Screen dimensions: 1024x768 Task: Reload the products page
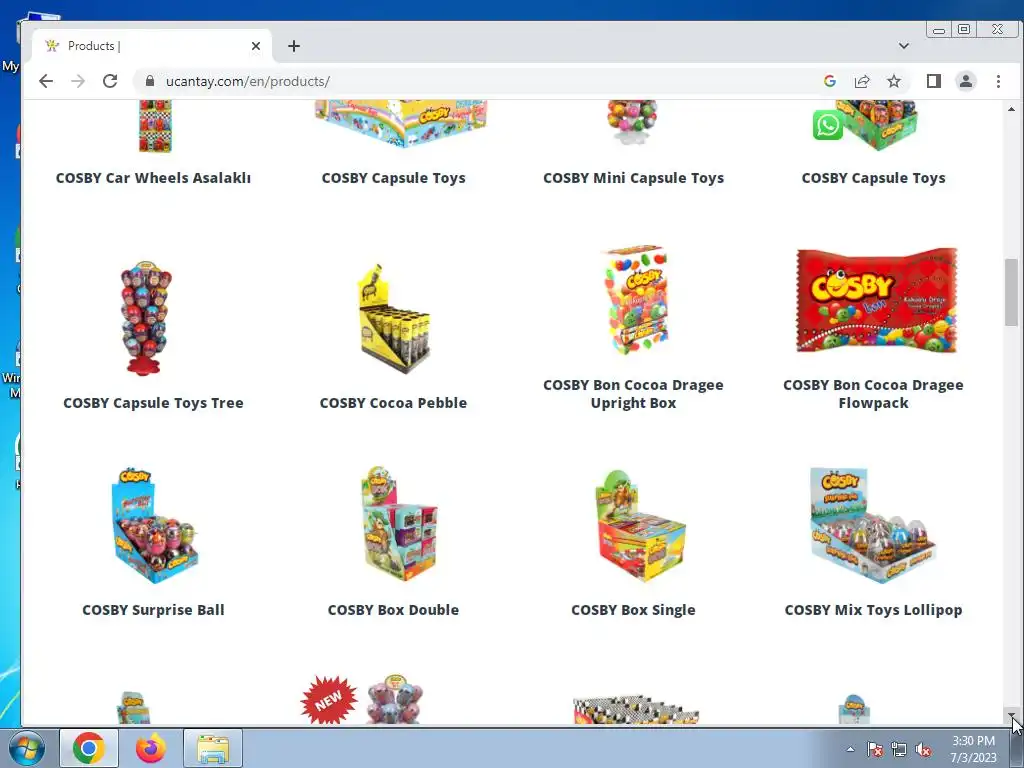110,81
